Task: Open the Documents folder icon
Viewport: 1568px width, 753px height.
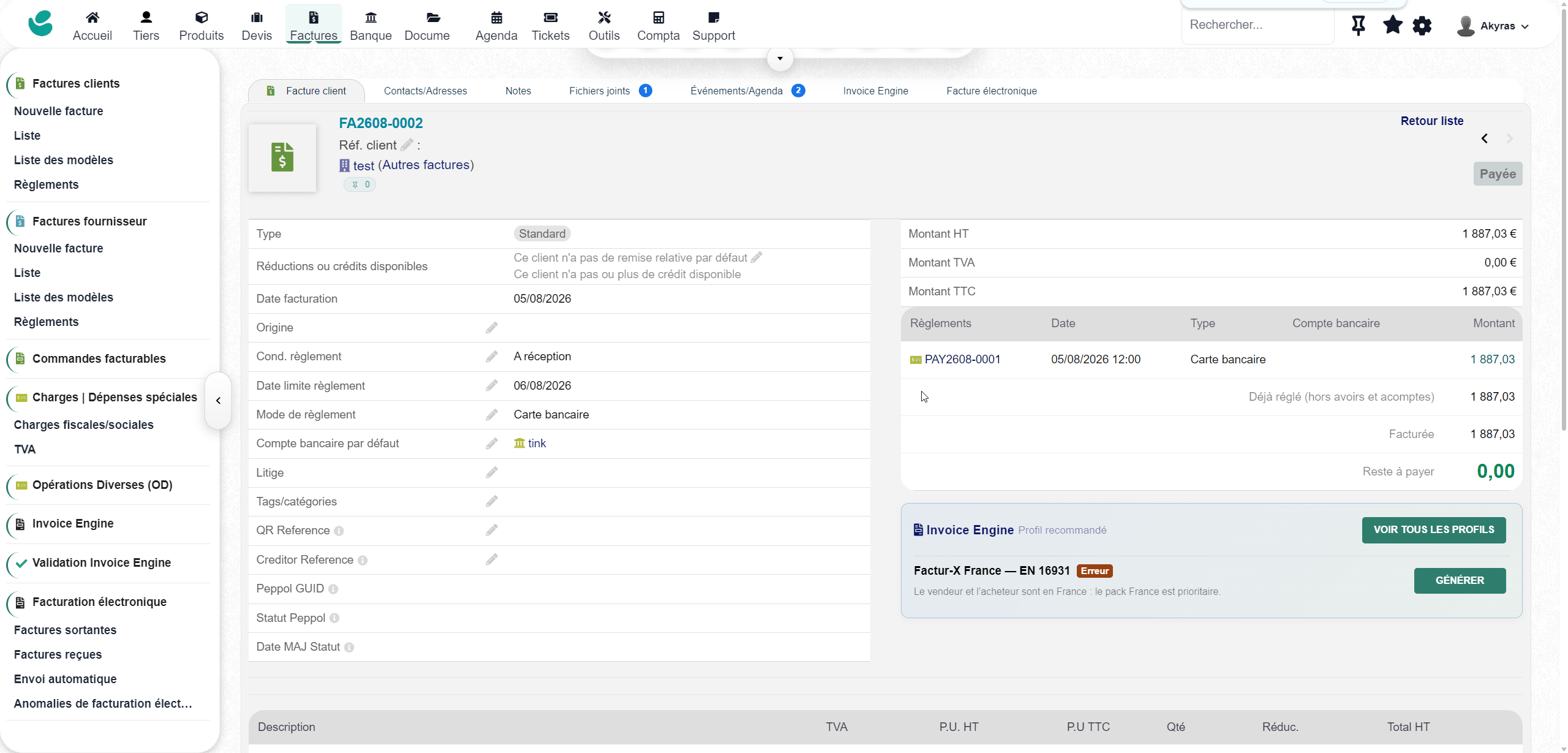Action: point(433,17)
